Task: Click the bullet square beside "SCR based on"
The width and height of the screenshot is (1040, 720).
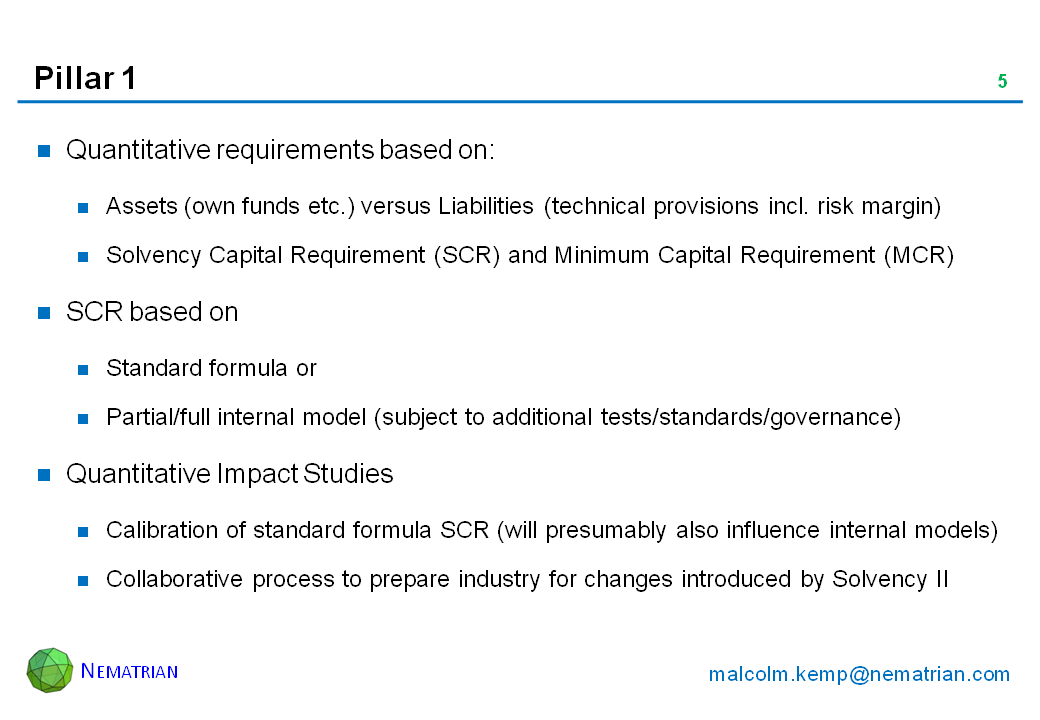Action: (44, 313)
